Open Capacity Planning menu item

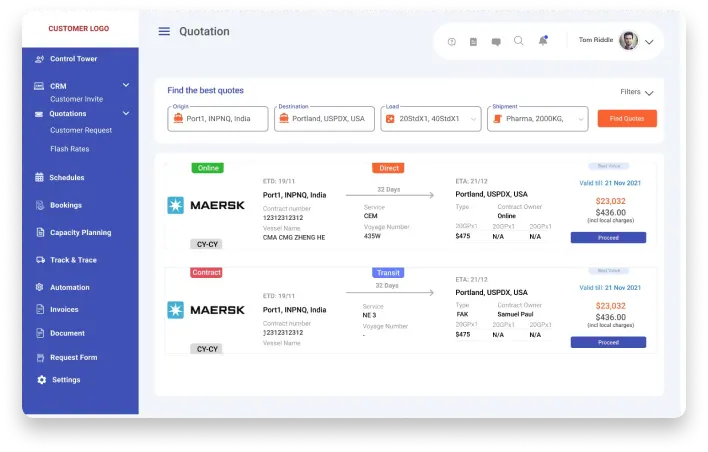pos(80,233)
